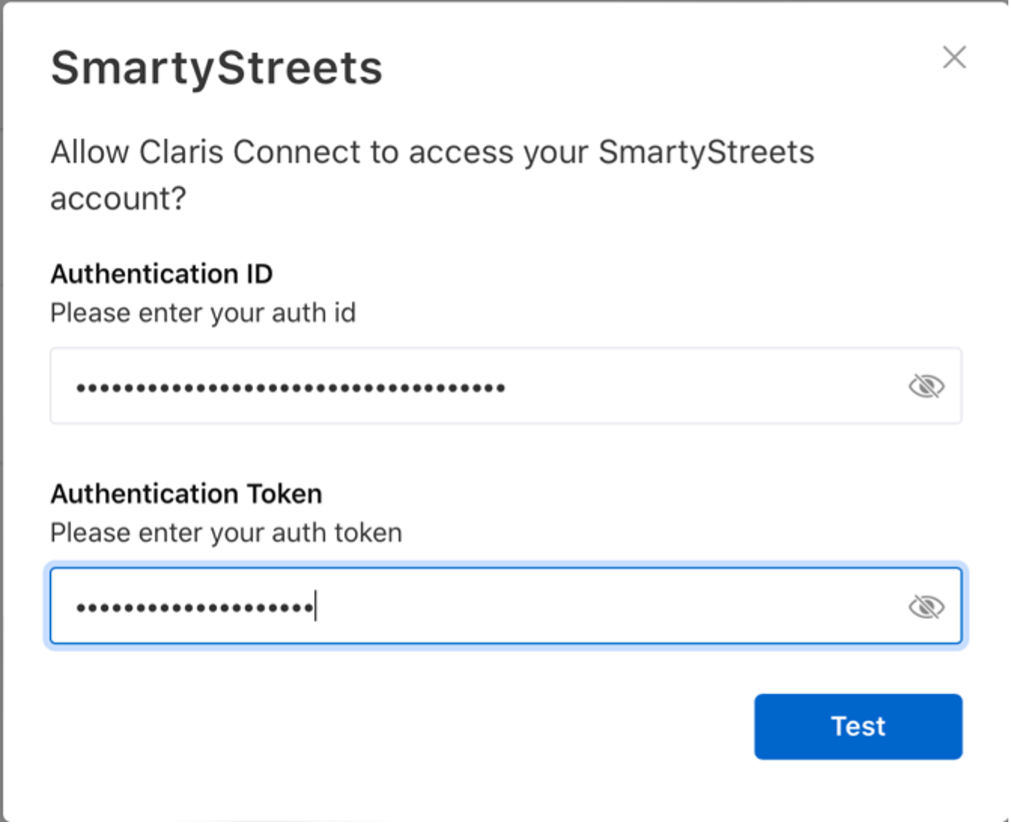Close the SmartyStreets dialog

(x=954, y=58)
